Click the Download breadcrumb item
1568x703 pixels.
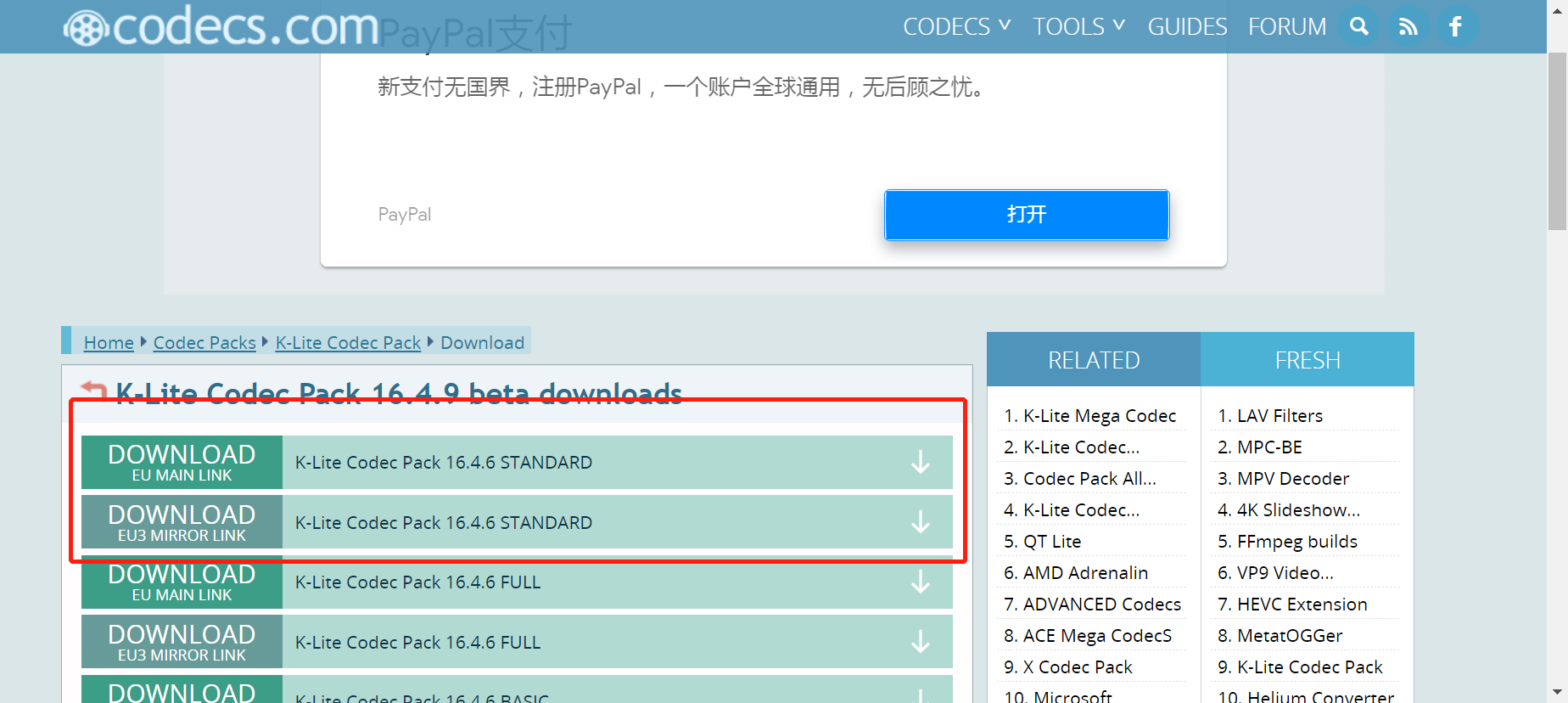(x=482, y=343)
